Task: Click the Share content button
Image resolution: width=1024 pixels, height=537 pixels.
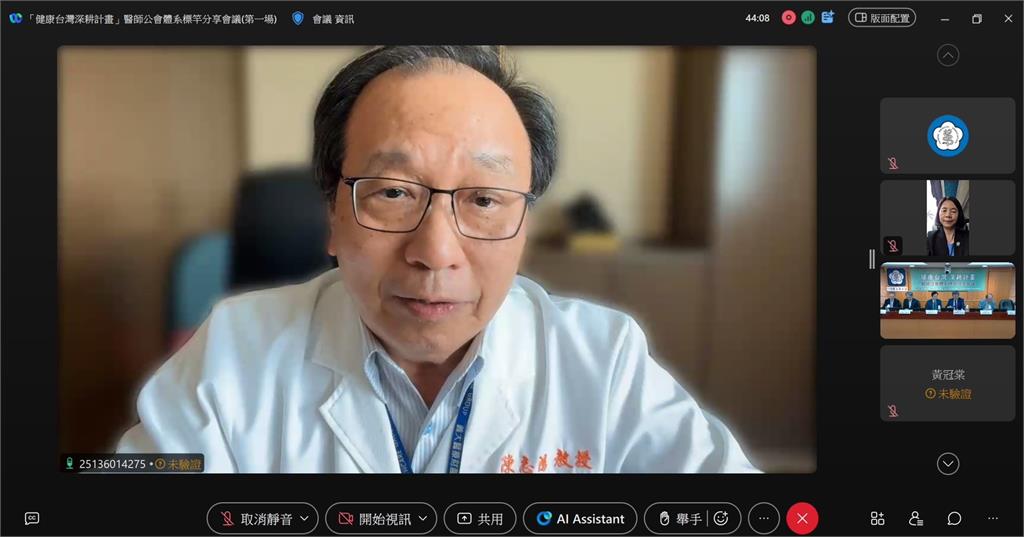Action: [x=480, y=519]
